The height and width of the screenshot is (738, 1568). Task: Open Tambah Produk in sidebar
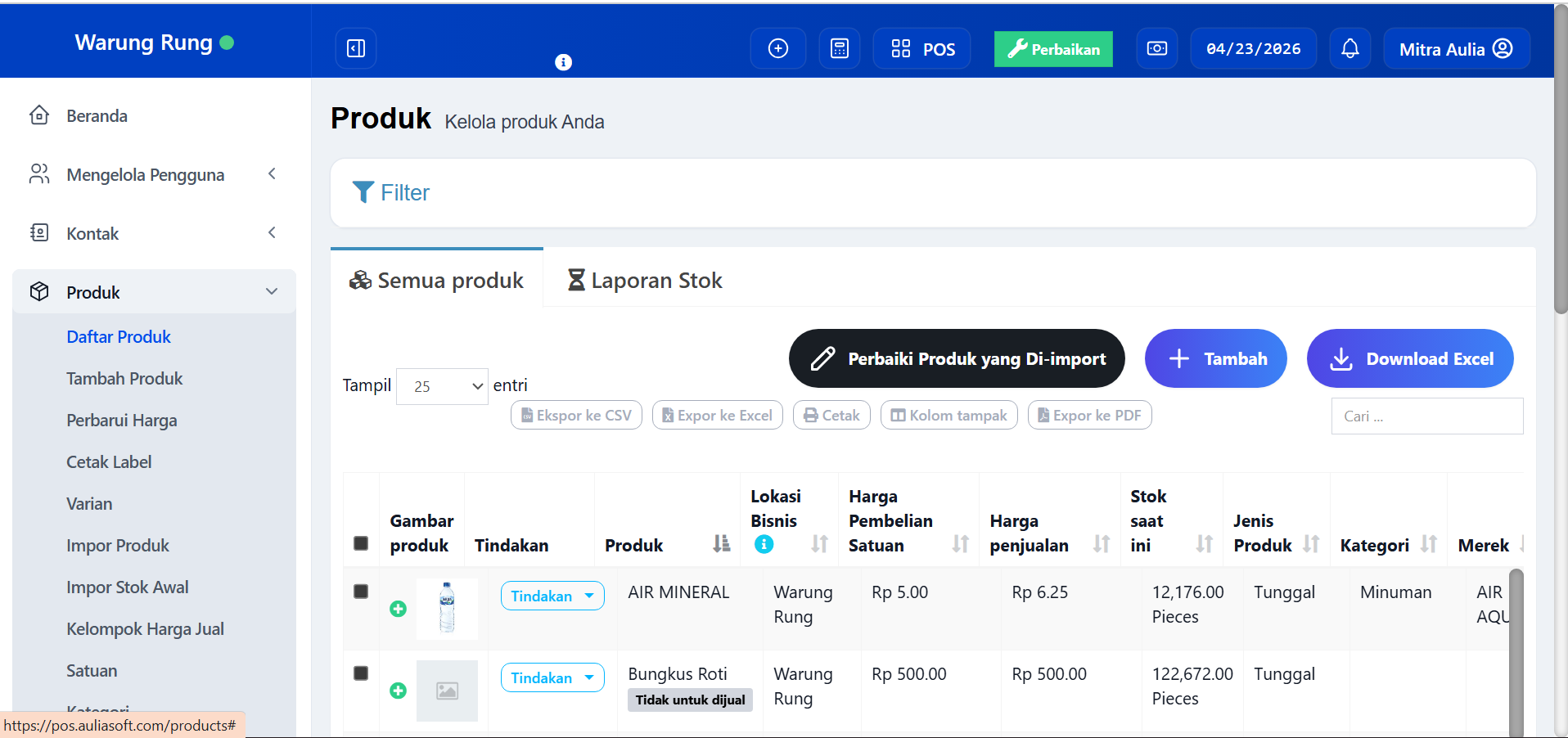[x=124, y=379]
